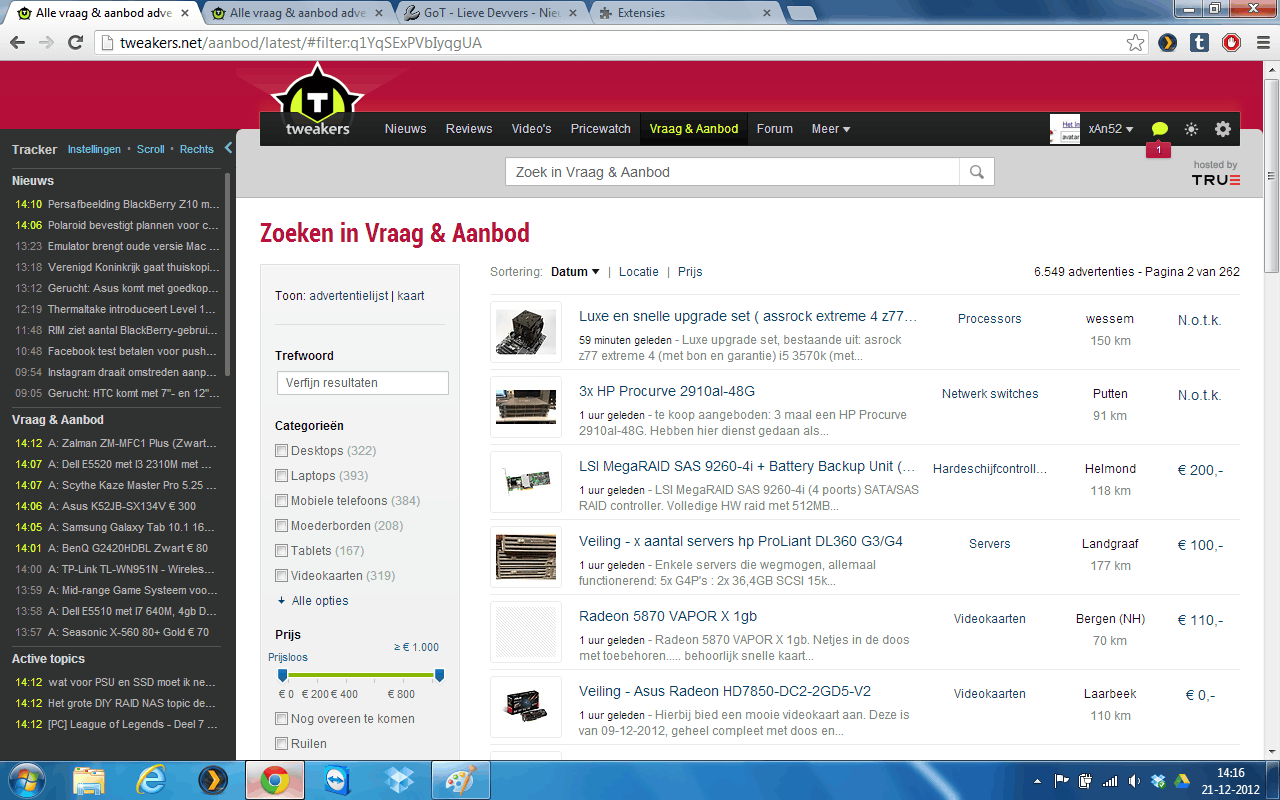Check the Desktops category checkbox
This screenshot has height=800, width=1280.
282,451
